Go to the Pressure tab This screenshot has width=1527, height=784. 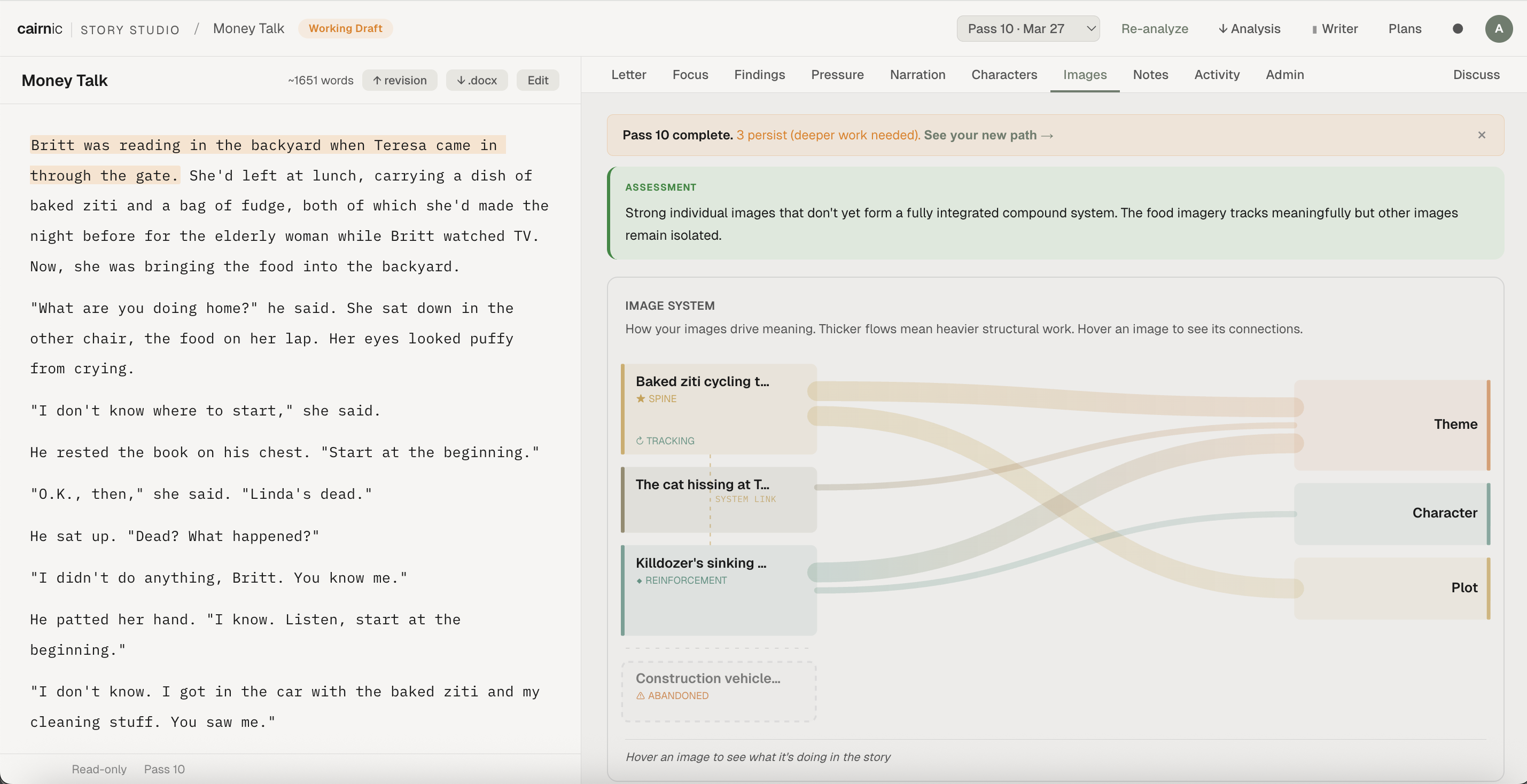coord(837,75)
